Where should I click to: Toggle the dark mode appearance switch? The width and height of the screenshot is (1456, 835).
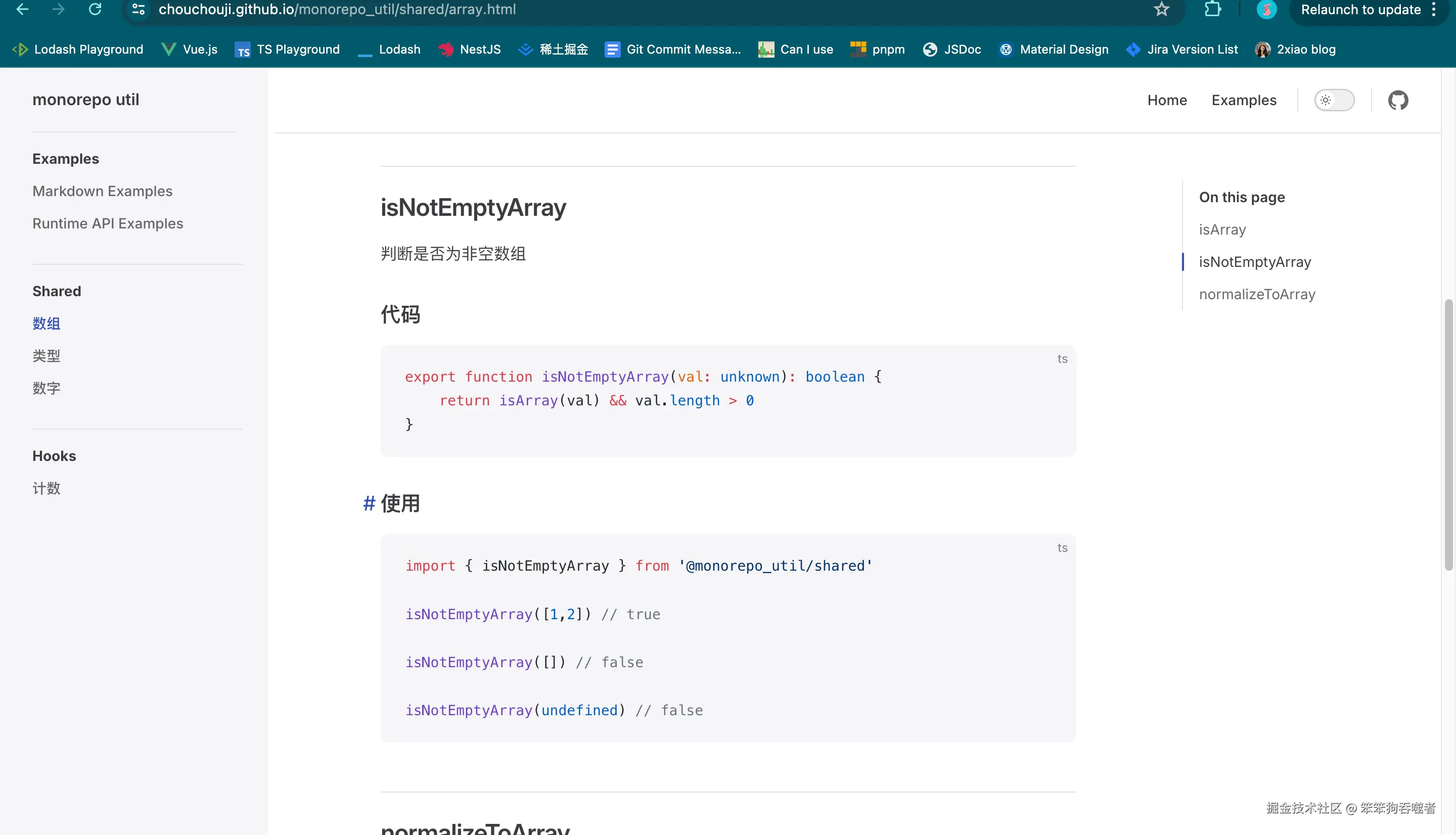click(x=1334, y=101)
